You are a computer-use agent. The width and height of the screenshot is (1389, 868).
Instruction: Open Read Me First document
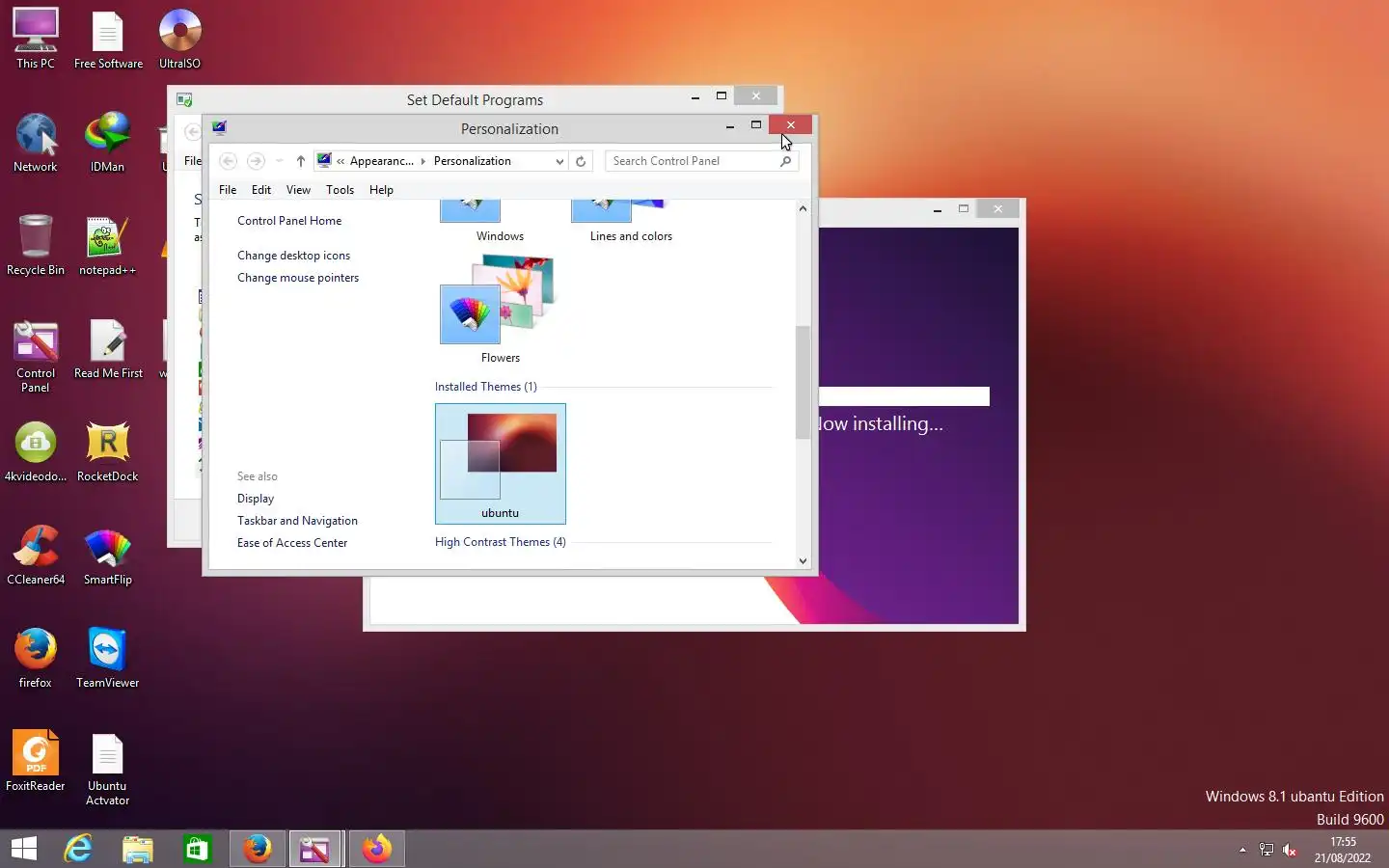pyautogui.click(x=108, y=348)
